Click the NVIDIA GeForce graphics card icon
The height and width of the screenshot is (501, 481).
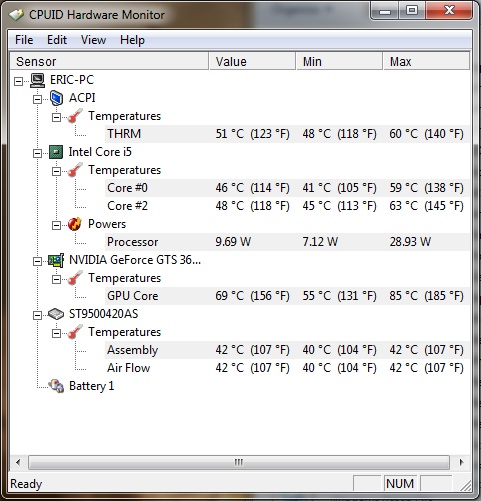click(56, 260)
